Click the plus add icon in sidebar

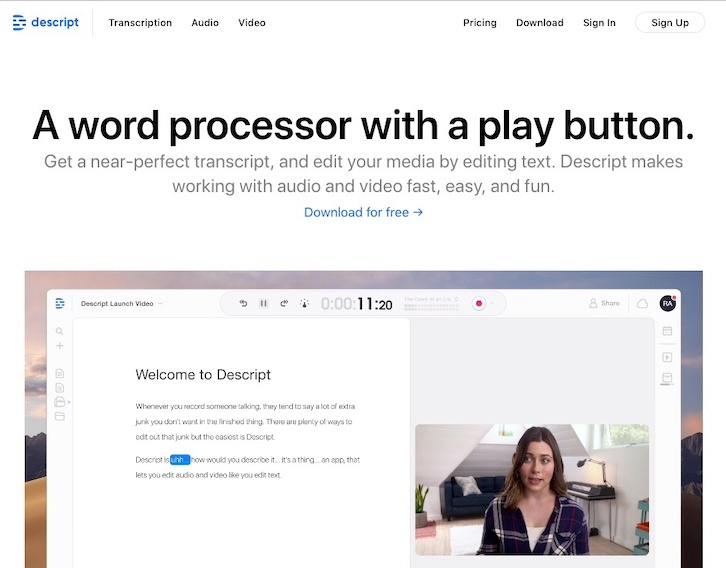[x=60, y=346]
